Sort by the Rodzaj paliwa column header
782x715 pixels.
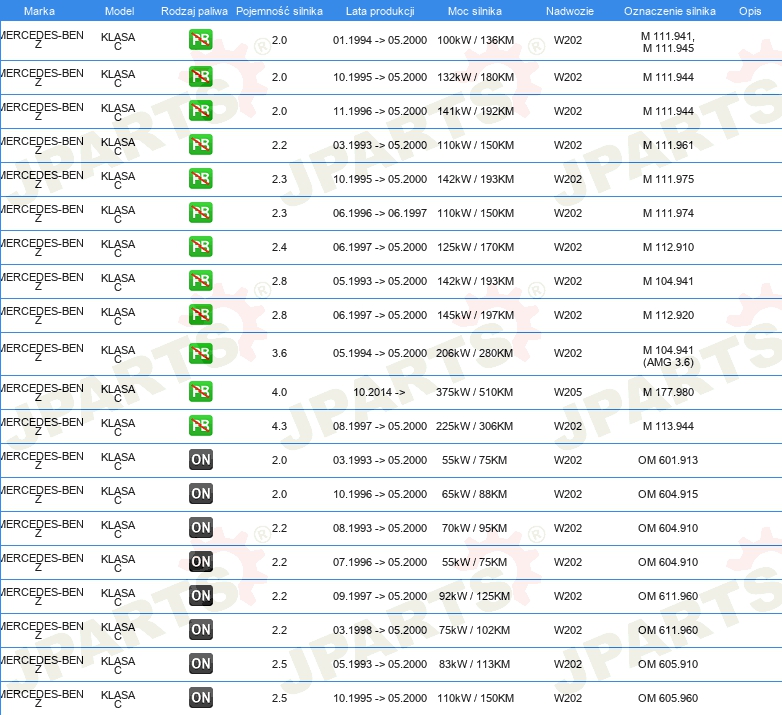pyautogui.click(x=194, y=10)
